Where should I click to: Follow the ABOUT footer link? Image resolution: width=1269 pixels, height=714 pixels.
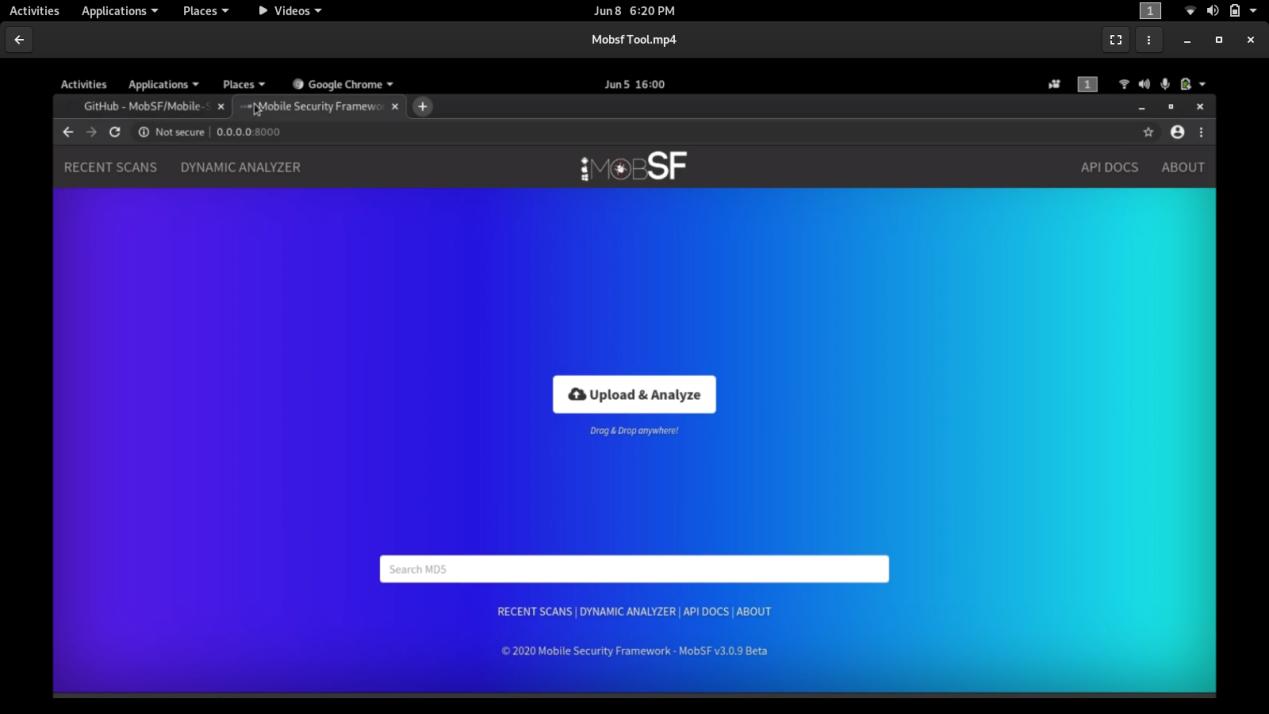point(754,611)
